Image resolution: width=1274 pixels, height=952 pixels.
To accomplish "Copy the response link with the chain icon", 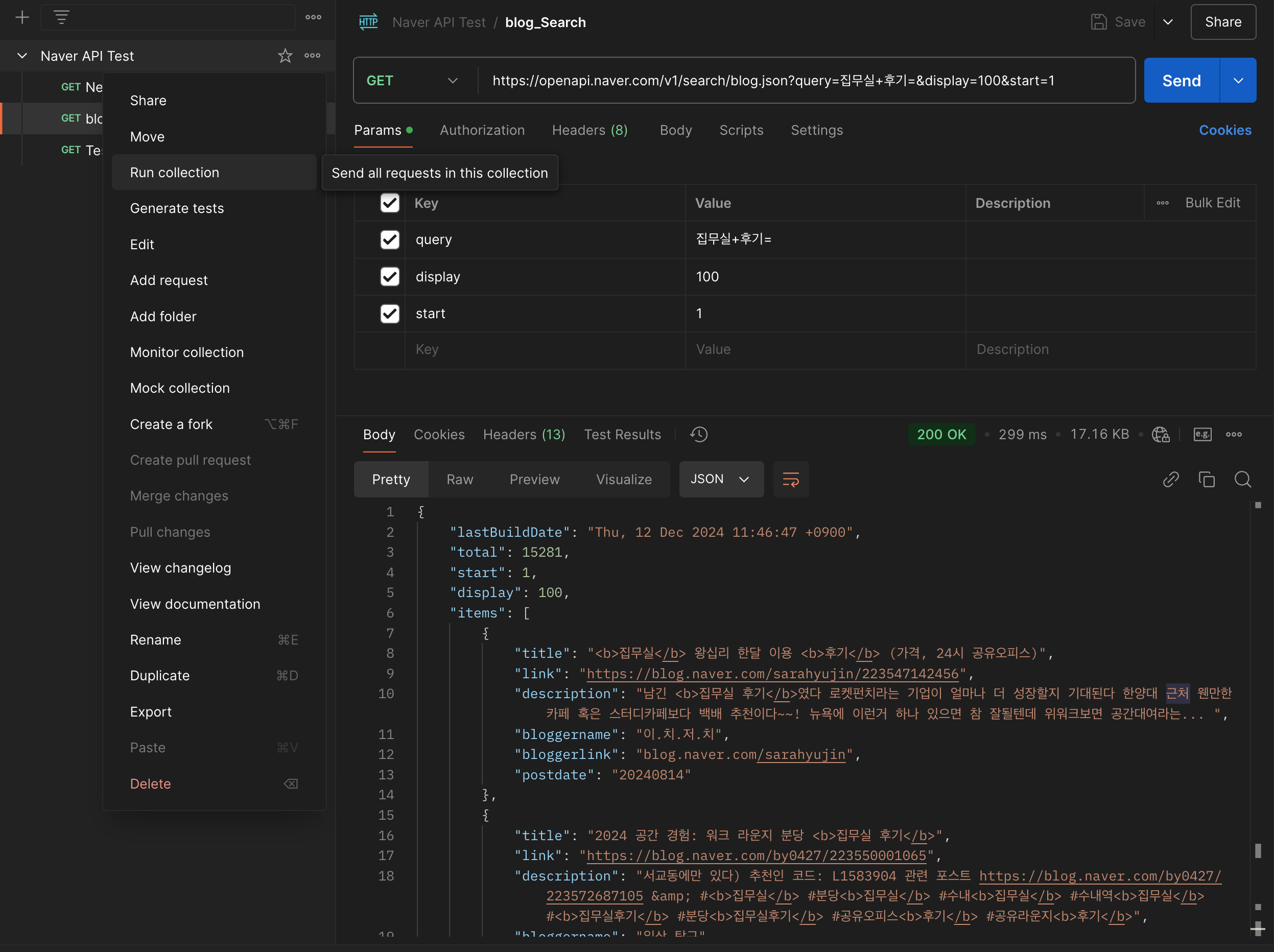I will click(1171, 479).
